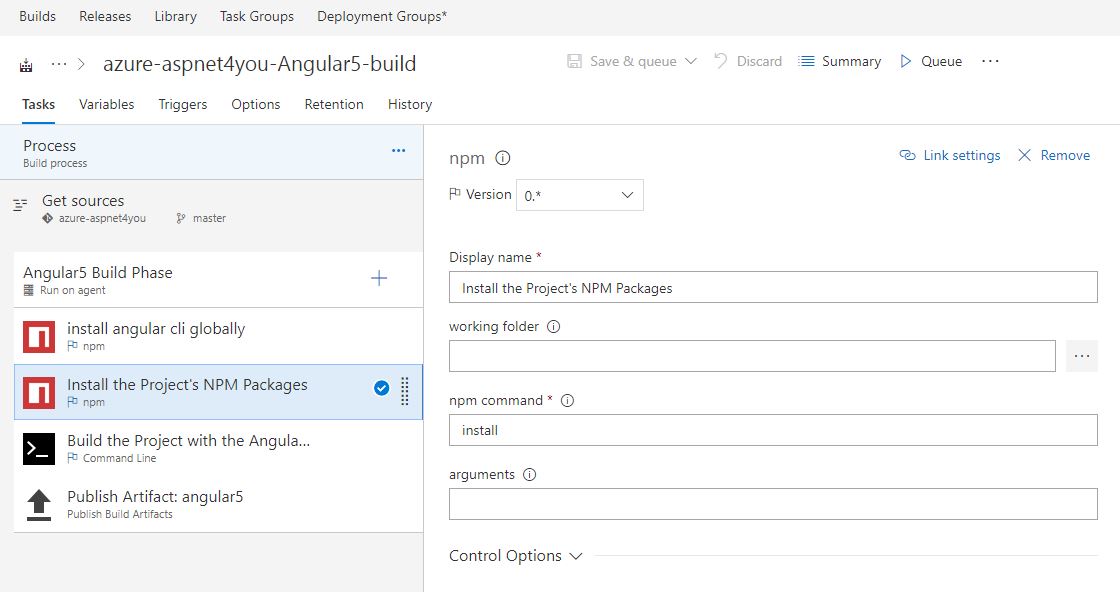Screen dimensions: 1120x592
Task: Select the Publish Artifact: angular5 task
Action: click(219, 504)
